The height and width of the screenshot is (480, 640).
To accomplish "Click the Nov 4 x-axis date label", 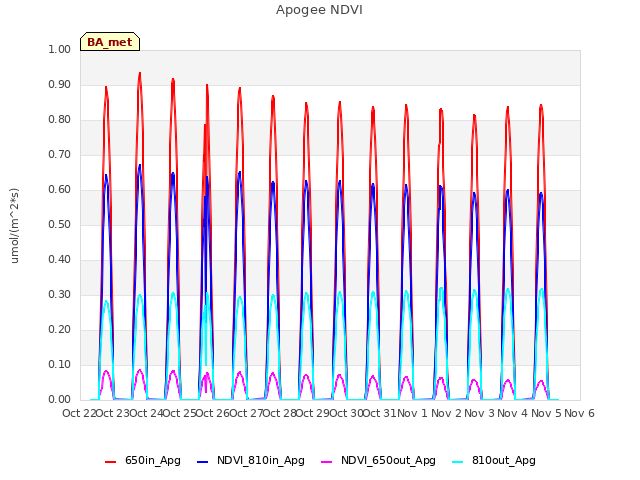I will point(513,413).
